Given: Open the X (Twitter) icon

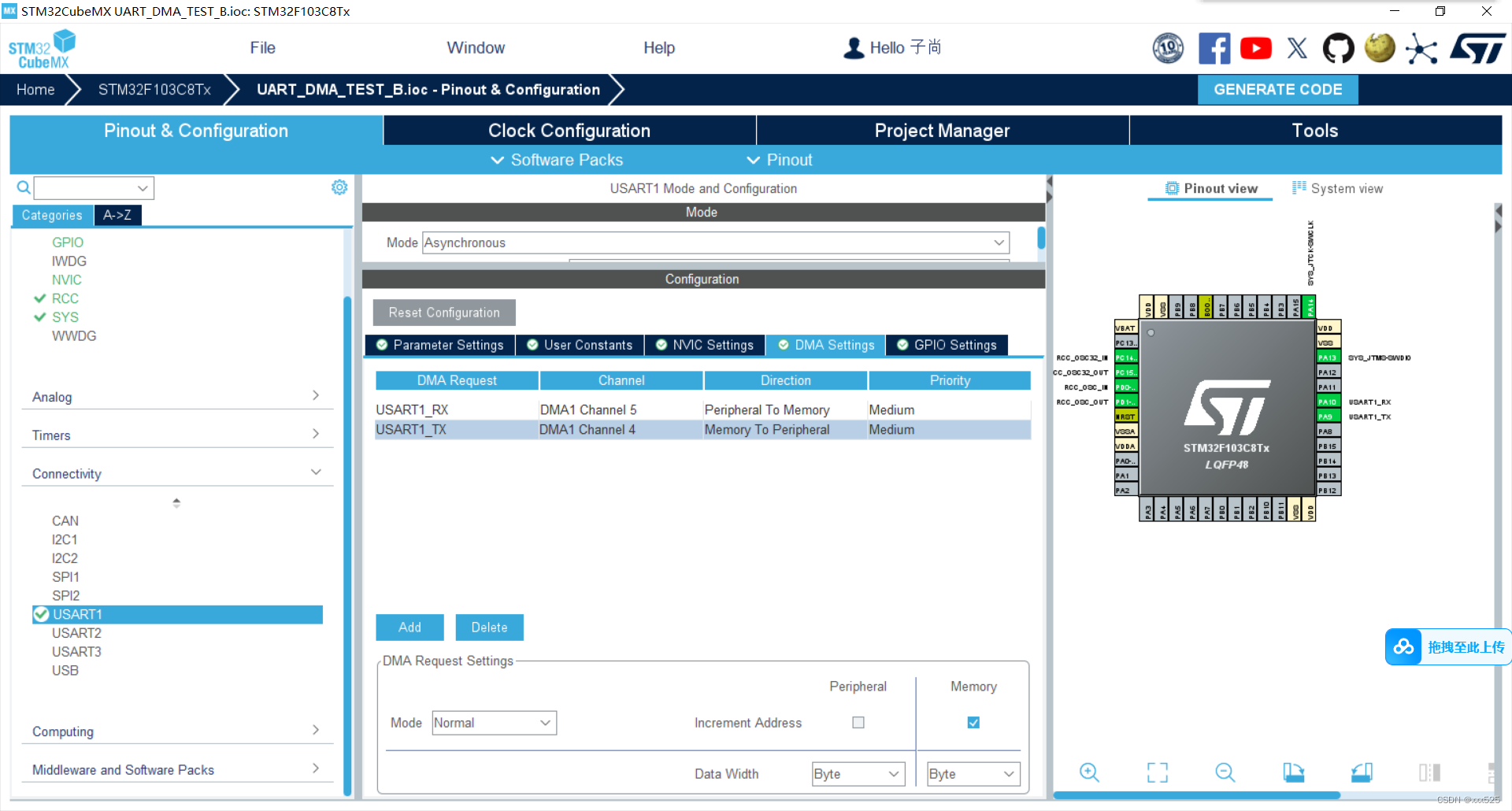Looking at the screenshot, I should tap(1297, 49).
